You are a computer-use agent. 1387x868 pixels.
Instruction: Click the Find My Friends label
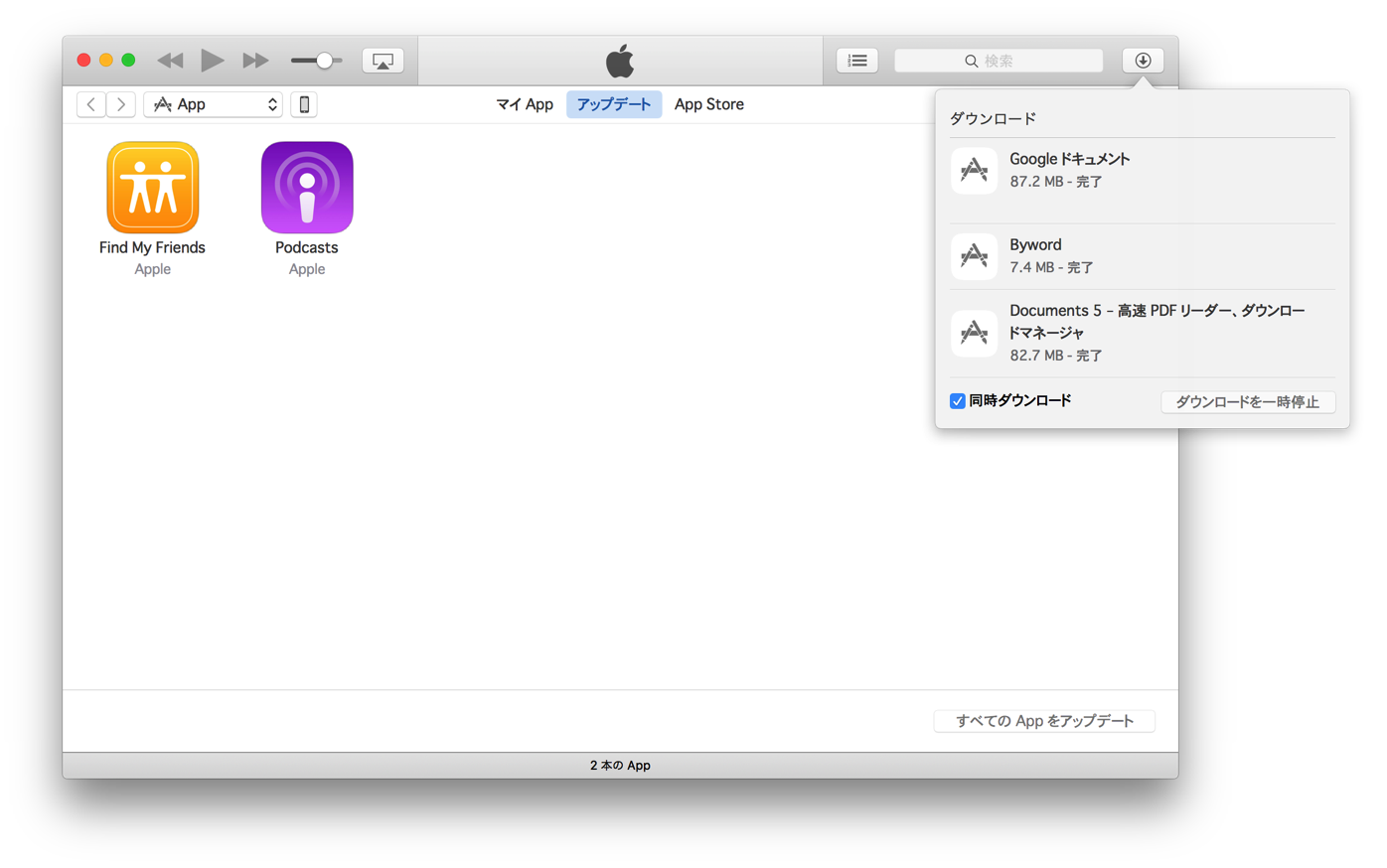(152, 247)
